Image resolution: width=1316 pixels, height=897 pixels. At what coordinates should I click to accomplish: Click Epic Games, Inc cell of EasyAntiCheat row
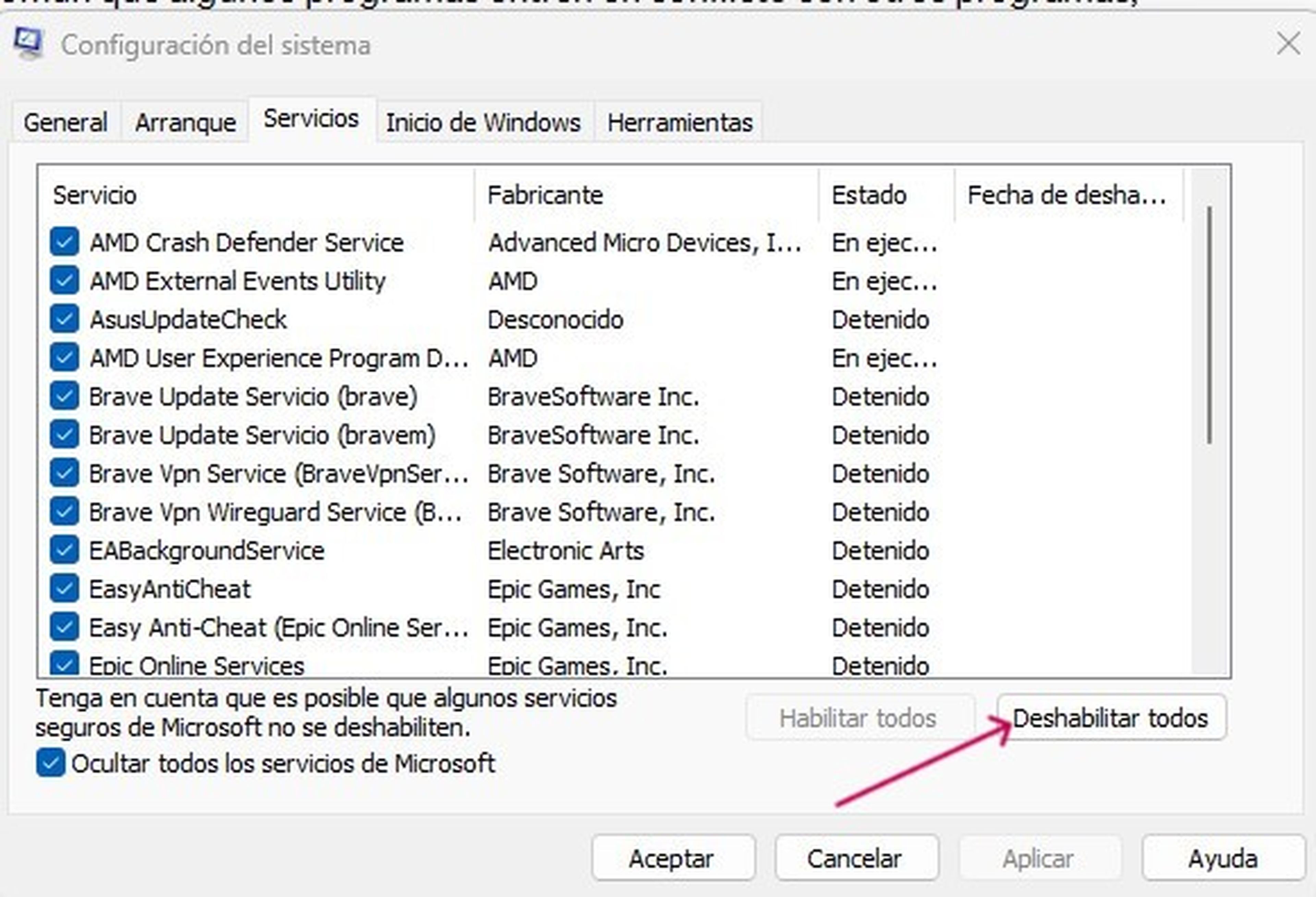pos(574,590)
